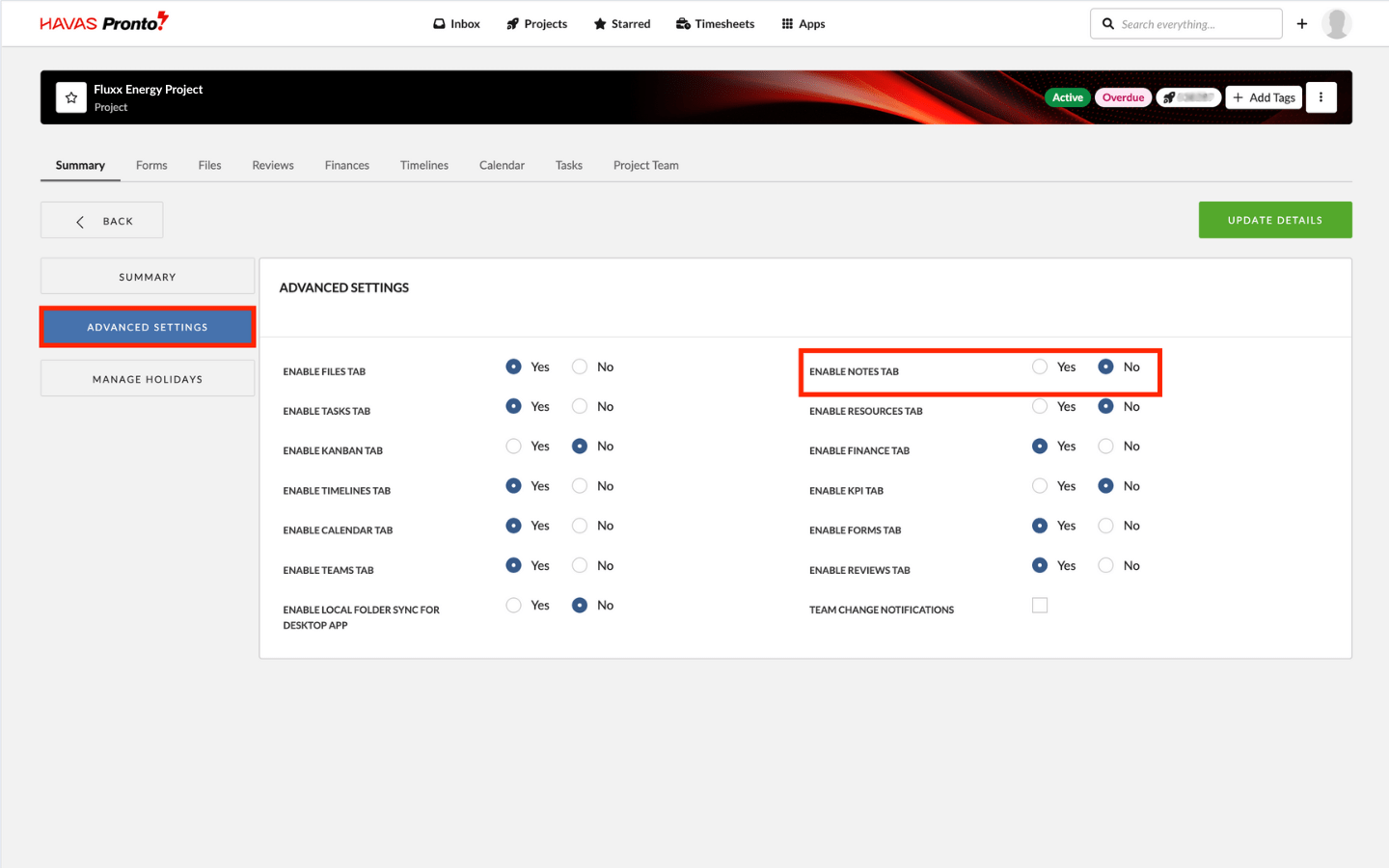Set Local Folder Sync to Yes

(513, 605)
